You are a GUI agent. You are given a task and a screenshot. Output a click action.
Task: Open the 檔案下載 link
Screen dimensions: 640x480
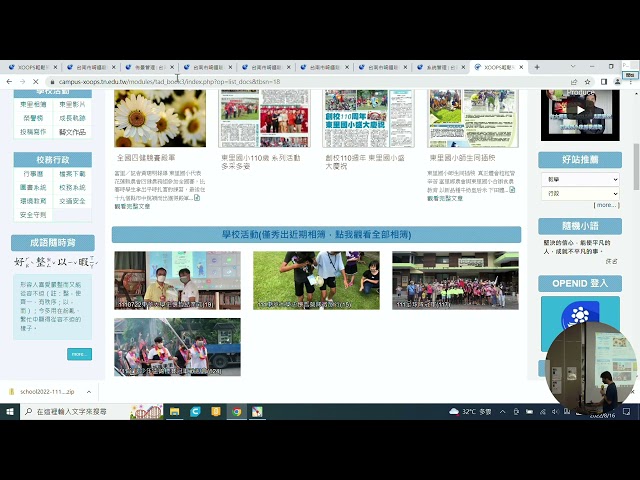click(x=72, y=174)
